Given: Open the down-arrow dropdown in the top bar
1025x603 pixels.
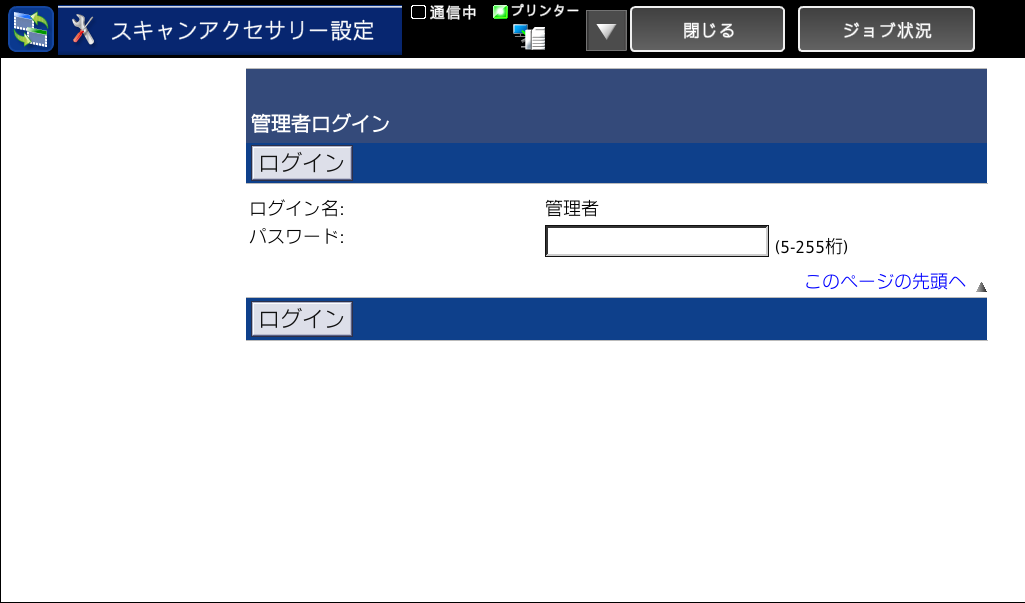Looking at the screenshot, I should click(606, 31).
